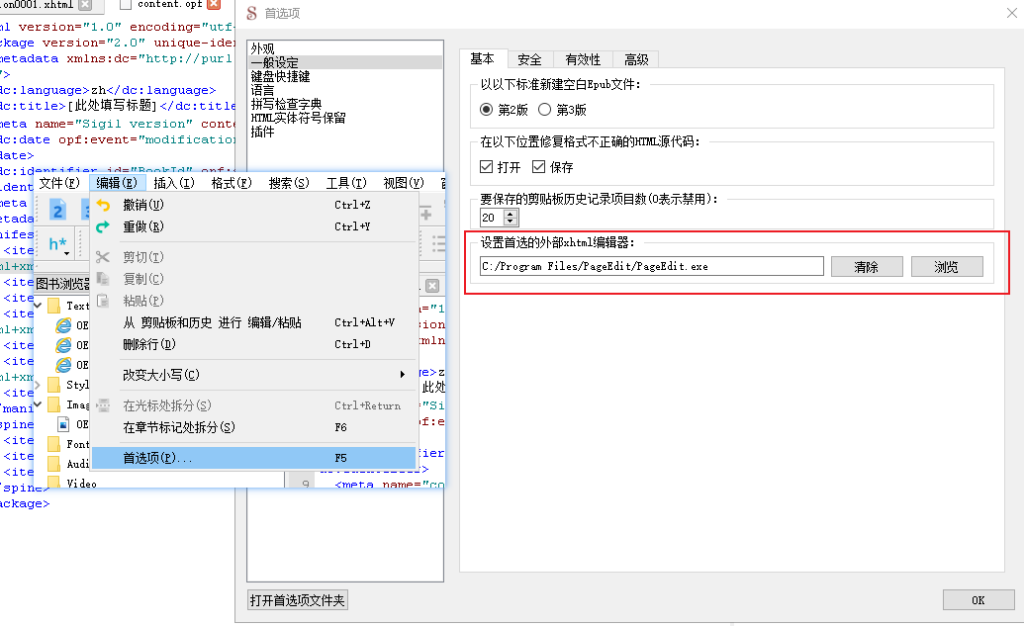Select the Fonts folder icon in Book Browser

(54, 444)
